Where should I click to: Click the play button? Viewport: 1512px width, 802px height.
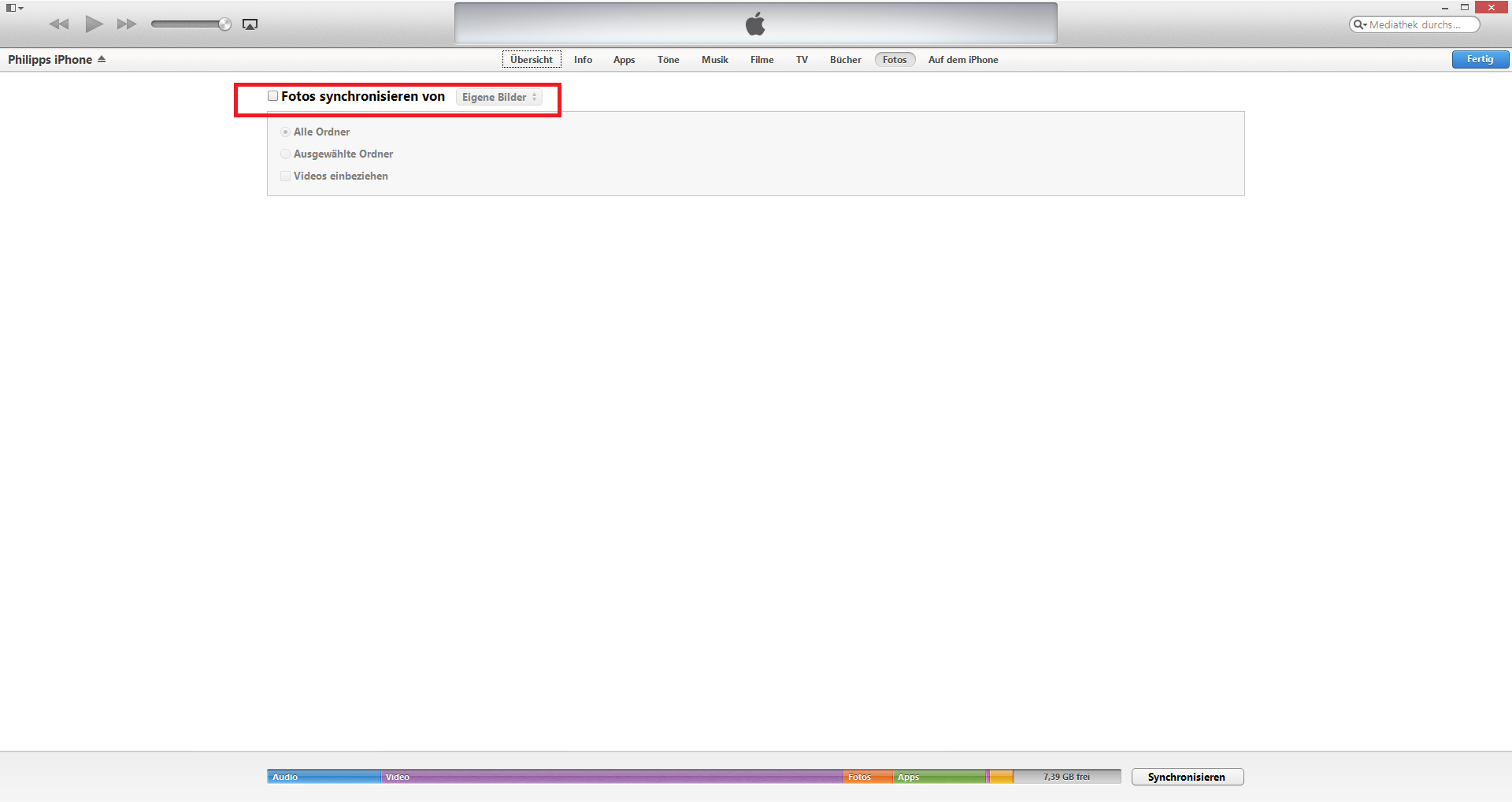94,24
